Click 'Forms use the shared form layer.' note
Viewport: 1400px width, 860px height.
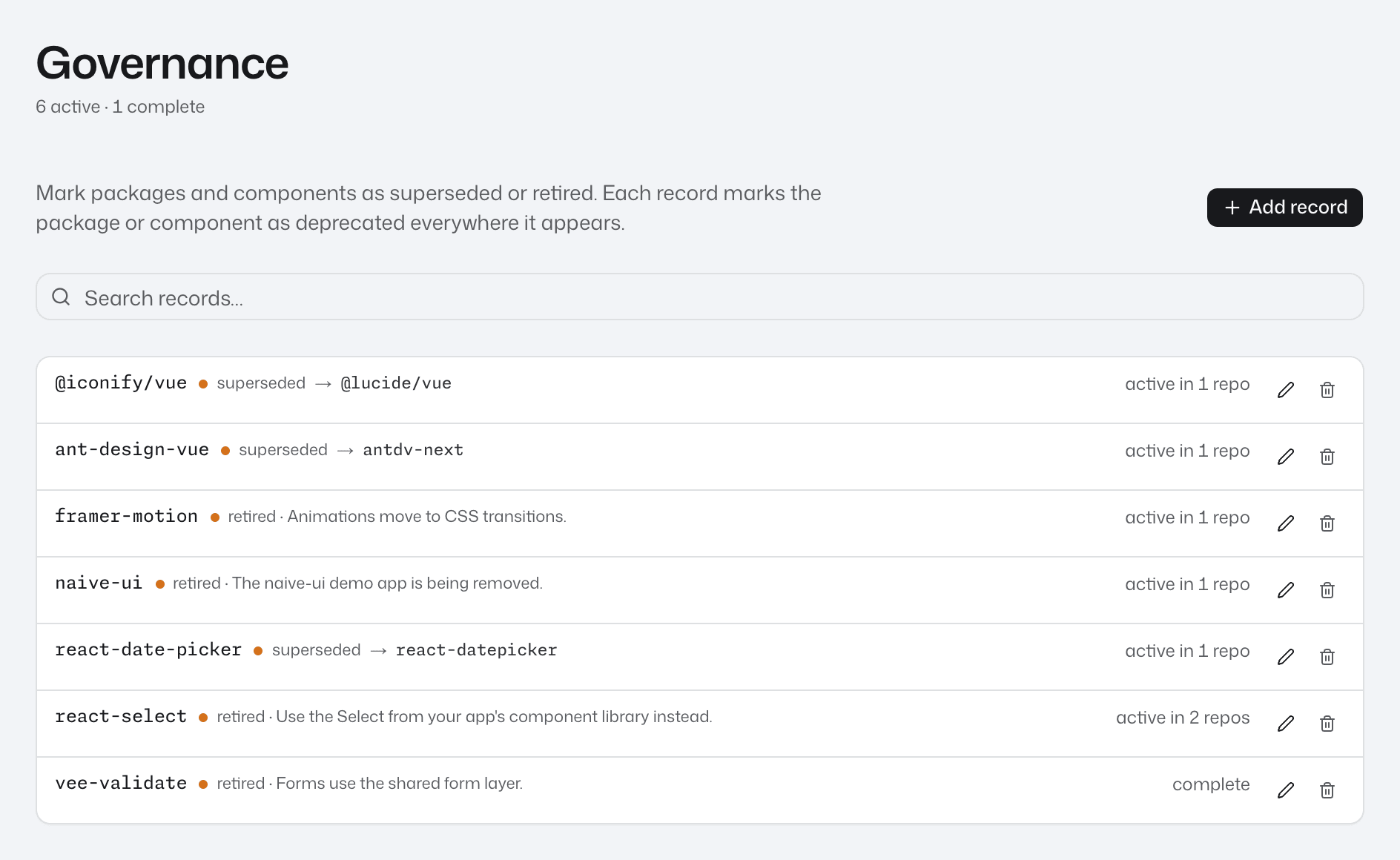(399, 784)
